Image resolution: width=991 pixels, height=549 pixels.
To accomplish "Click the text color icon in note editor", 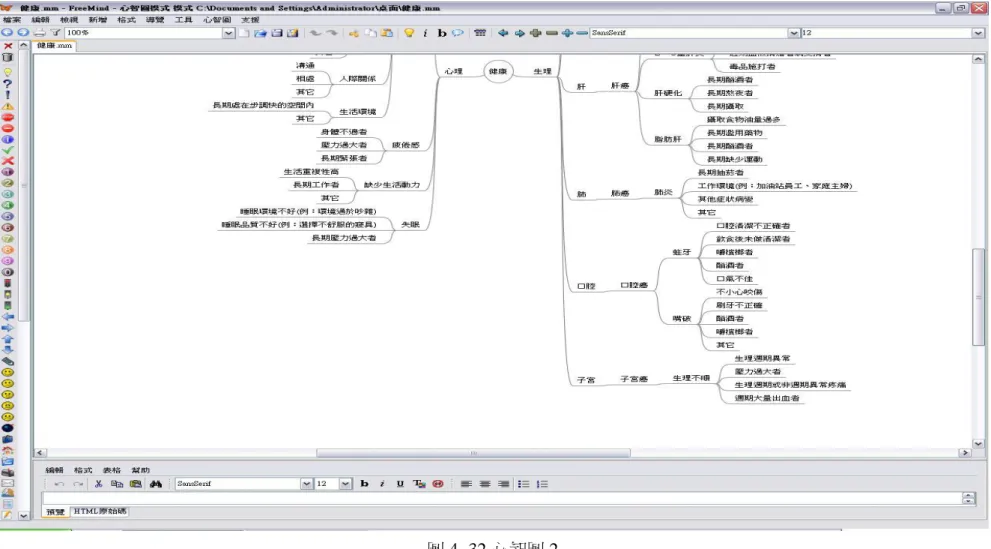I will click(418, 484).
